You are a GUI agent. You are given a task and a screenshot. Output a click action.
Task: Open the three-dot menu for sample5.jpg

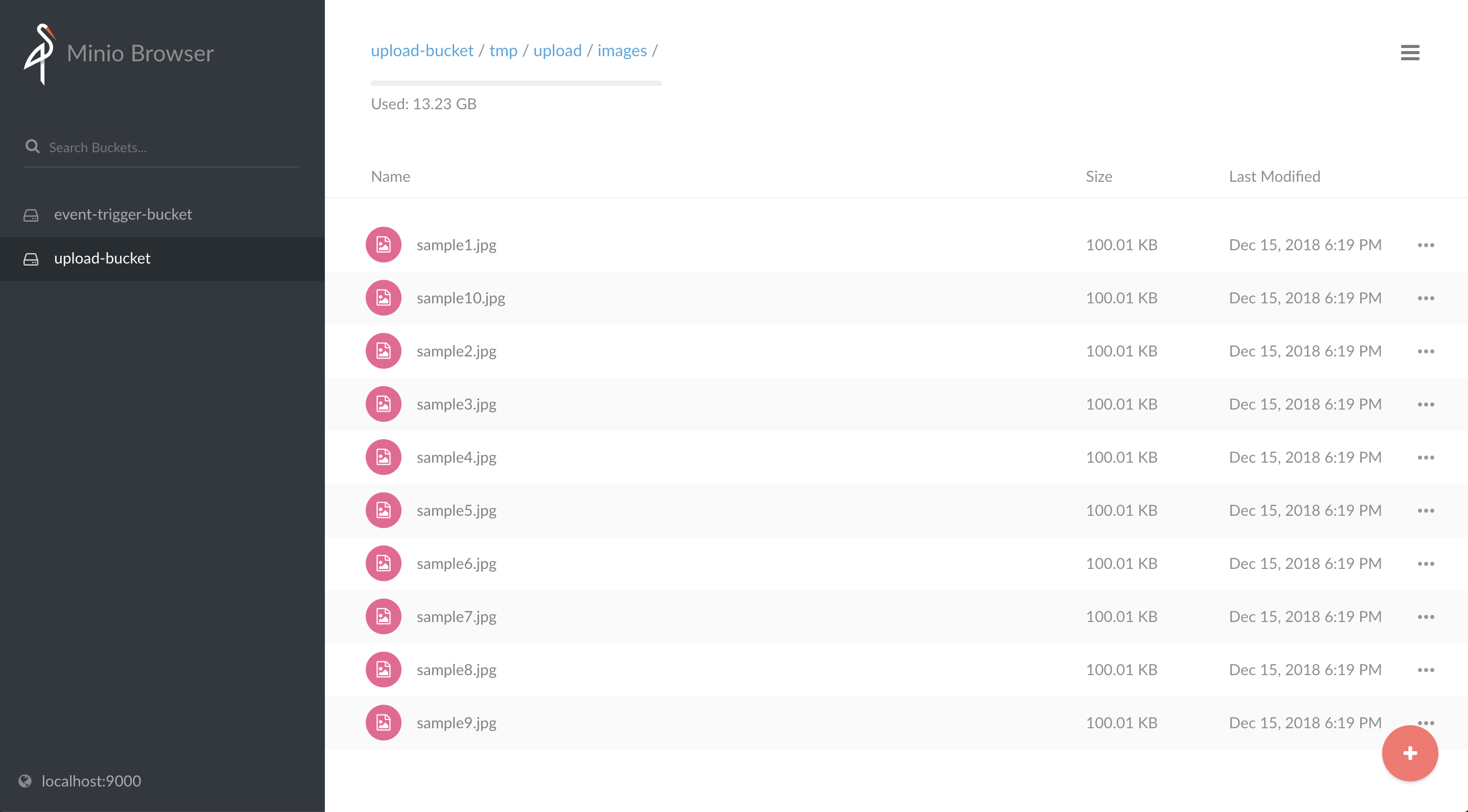[x=1426, y=511]
